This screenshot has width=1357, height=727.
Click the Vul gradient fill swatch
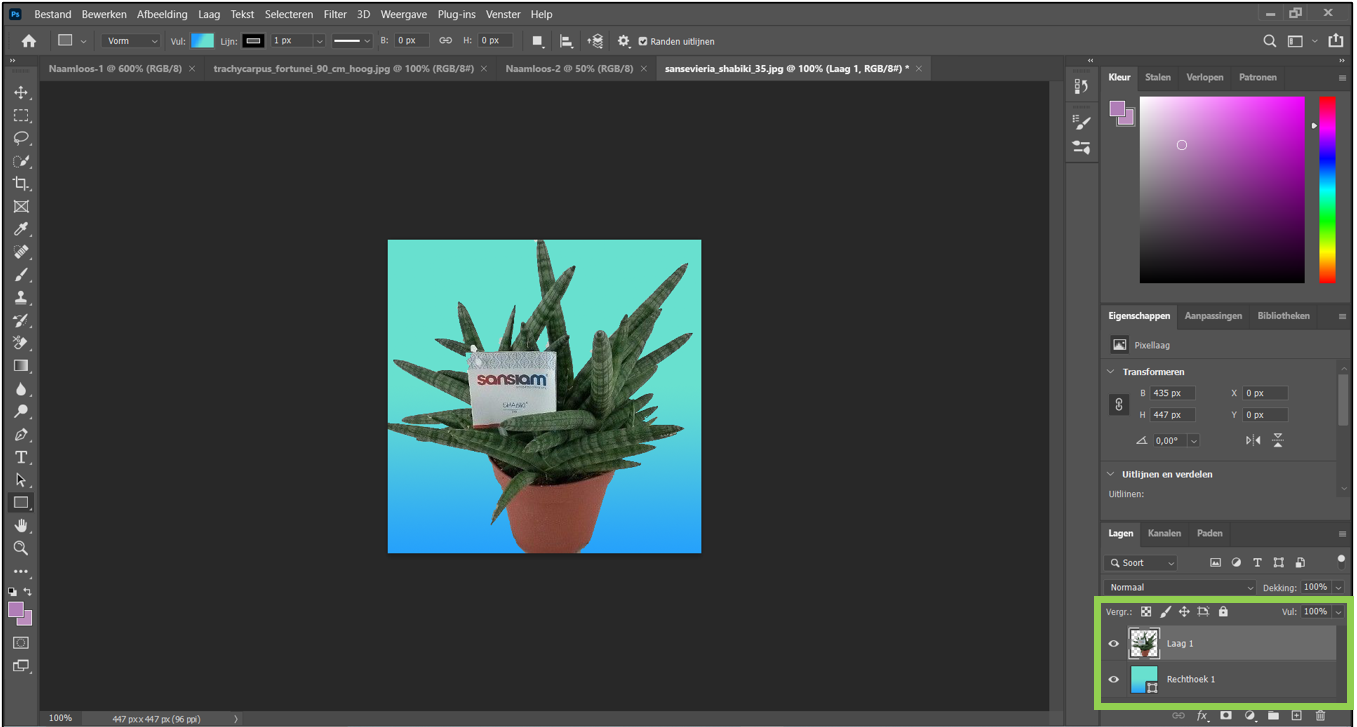[203, 41]
